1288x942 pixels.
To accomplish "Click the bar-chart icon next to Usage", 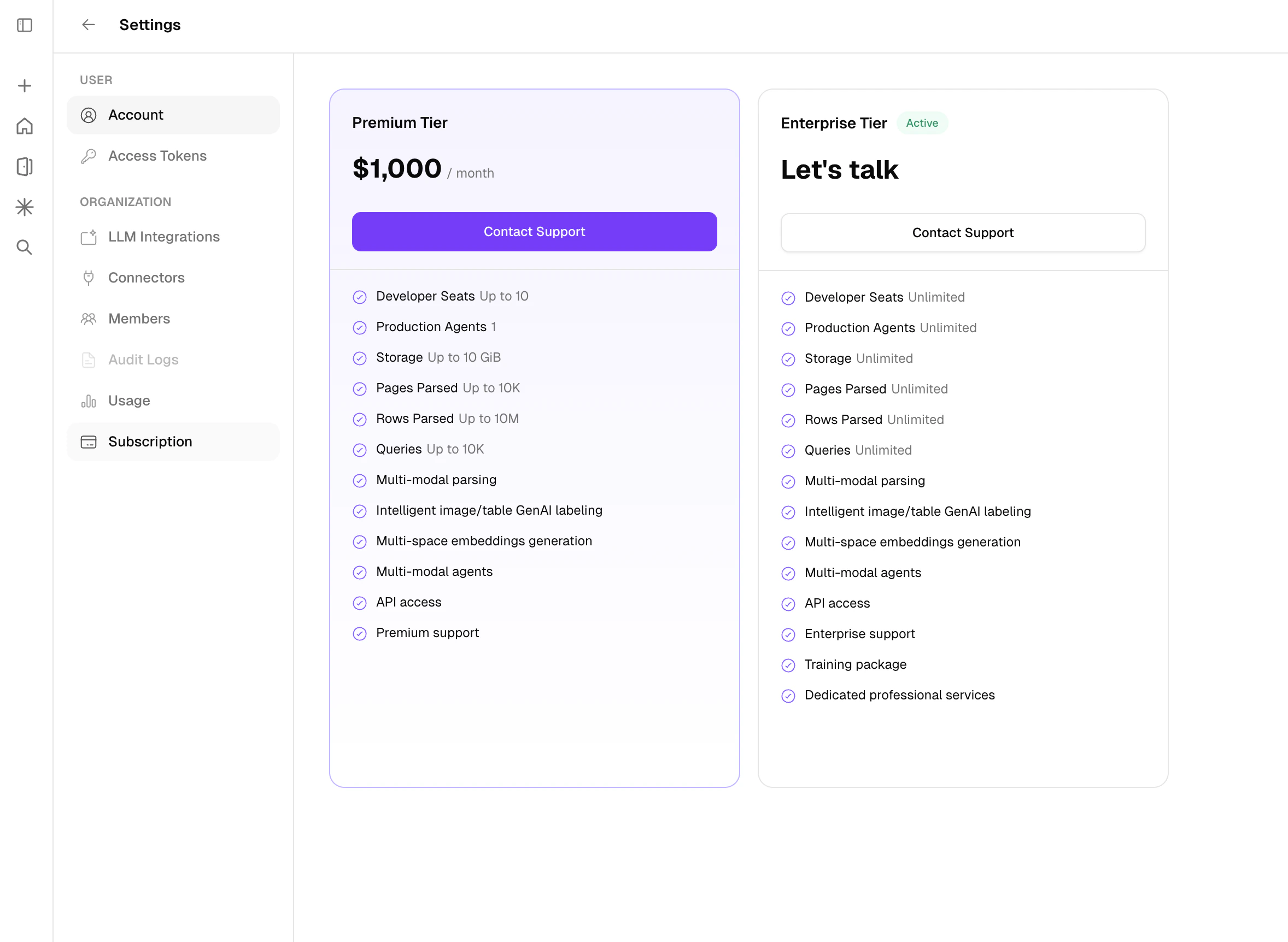I will pos(89,401).
